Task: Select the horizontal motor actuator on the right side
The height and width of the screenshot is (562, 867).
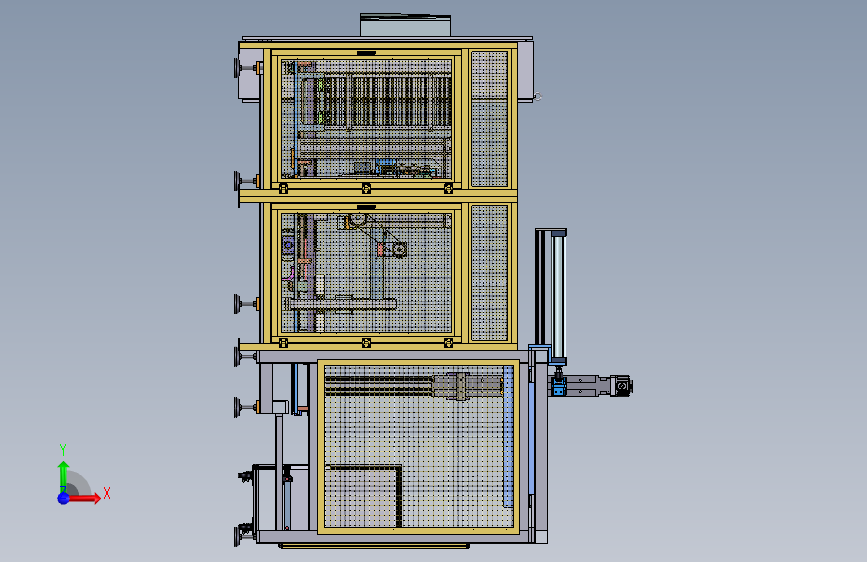Action: tap(591, 386)
